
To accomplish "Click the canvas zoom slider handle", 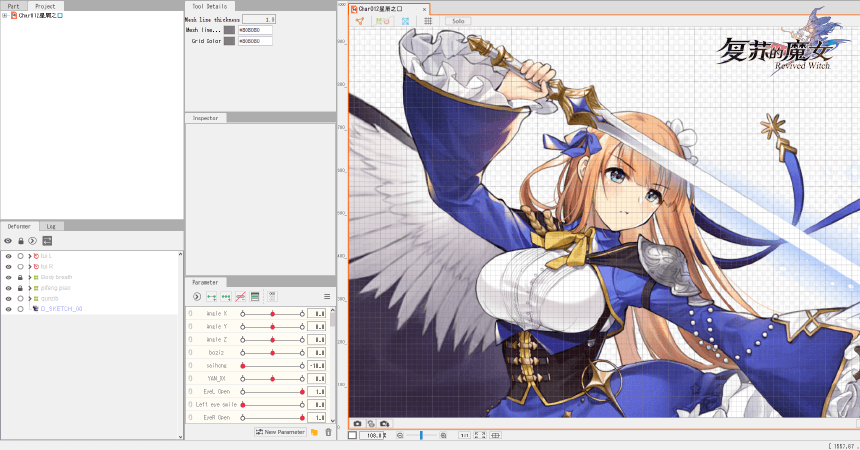I will (421, 435).
